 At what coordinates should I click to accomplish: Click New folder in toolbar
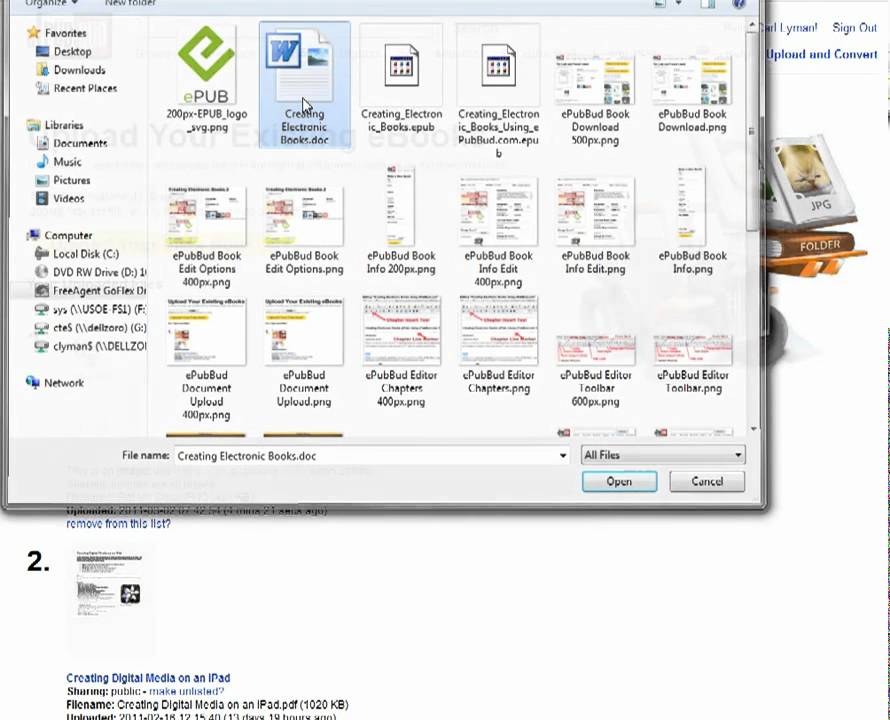point(130,3)
